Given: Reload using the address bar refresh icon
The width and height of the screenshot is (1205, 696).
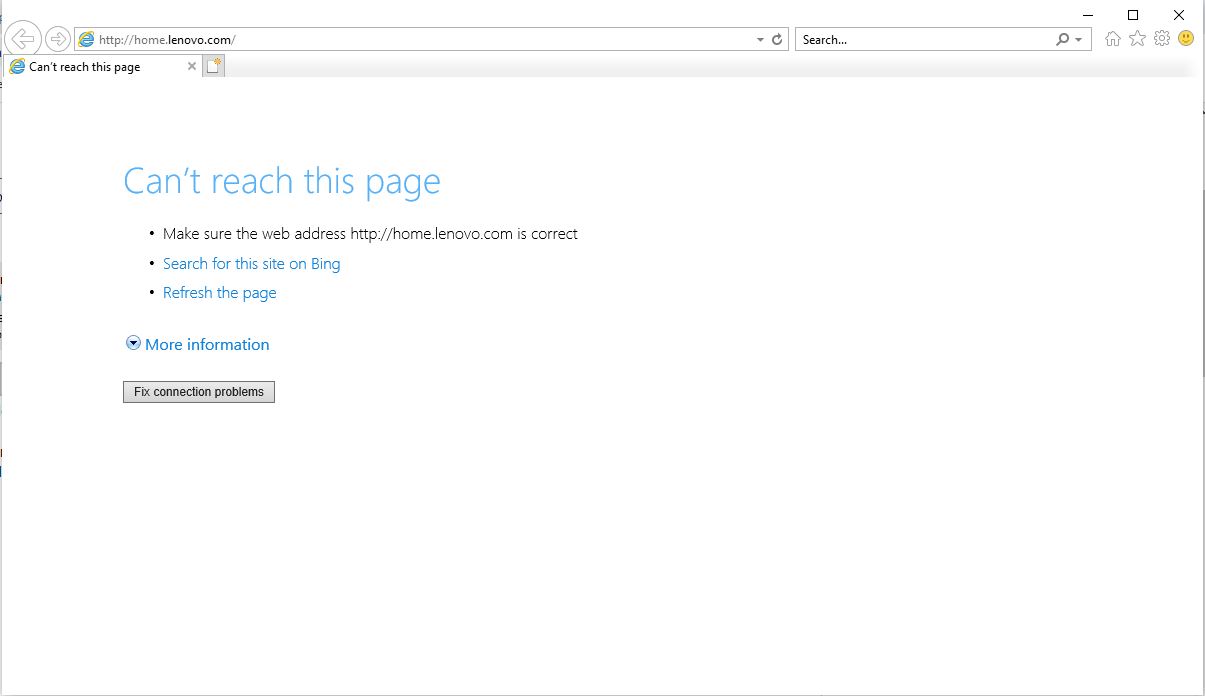Looking at the screenshot, I should [777, 40].
